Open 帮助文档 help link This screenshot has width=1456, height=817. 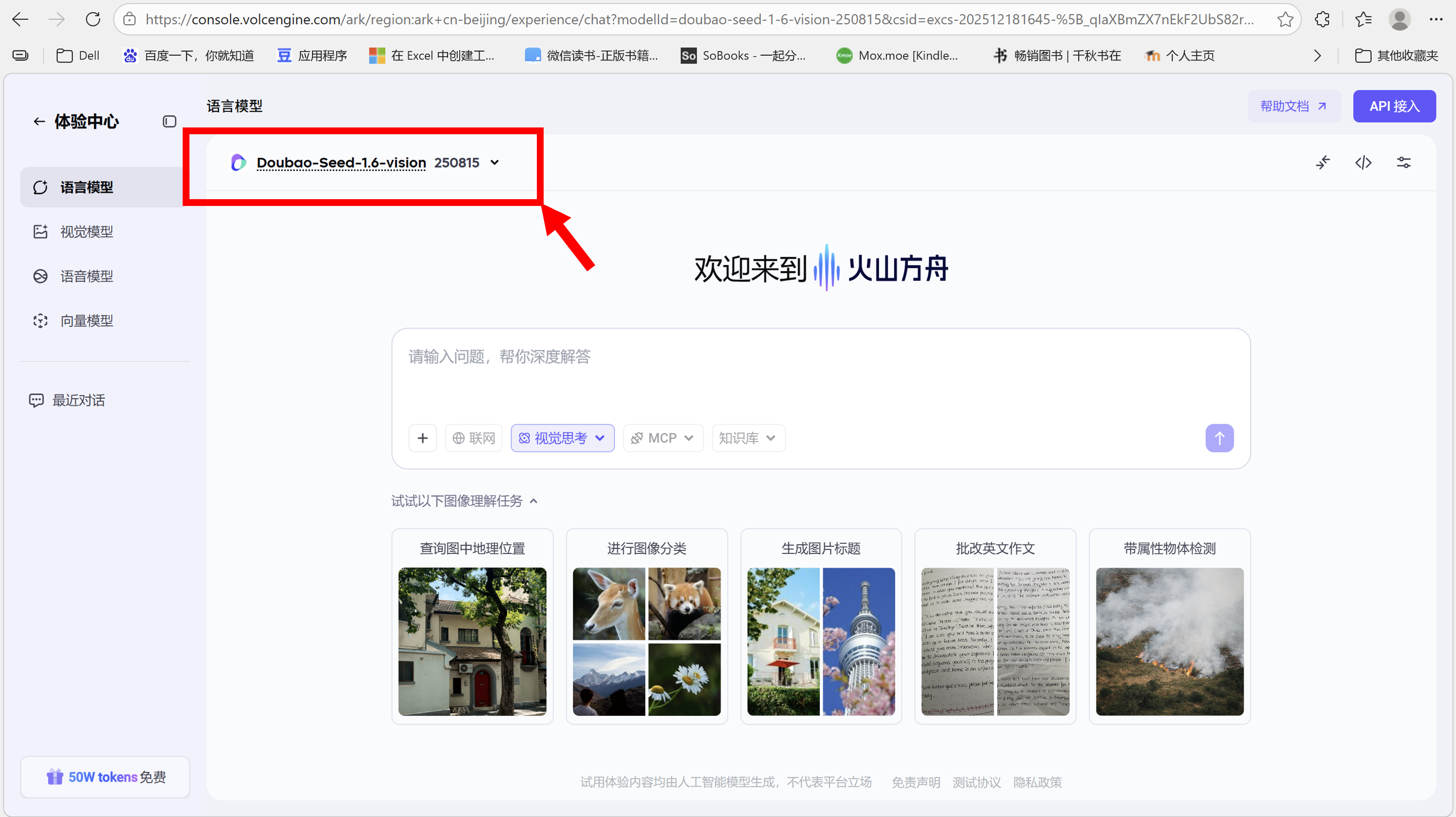pyautogui.click(x=1293, y=106)
